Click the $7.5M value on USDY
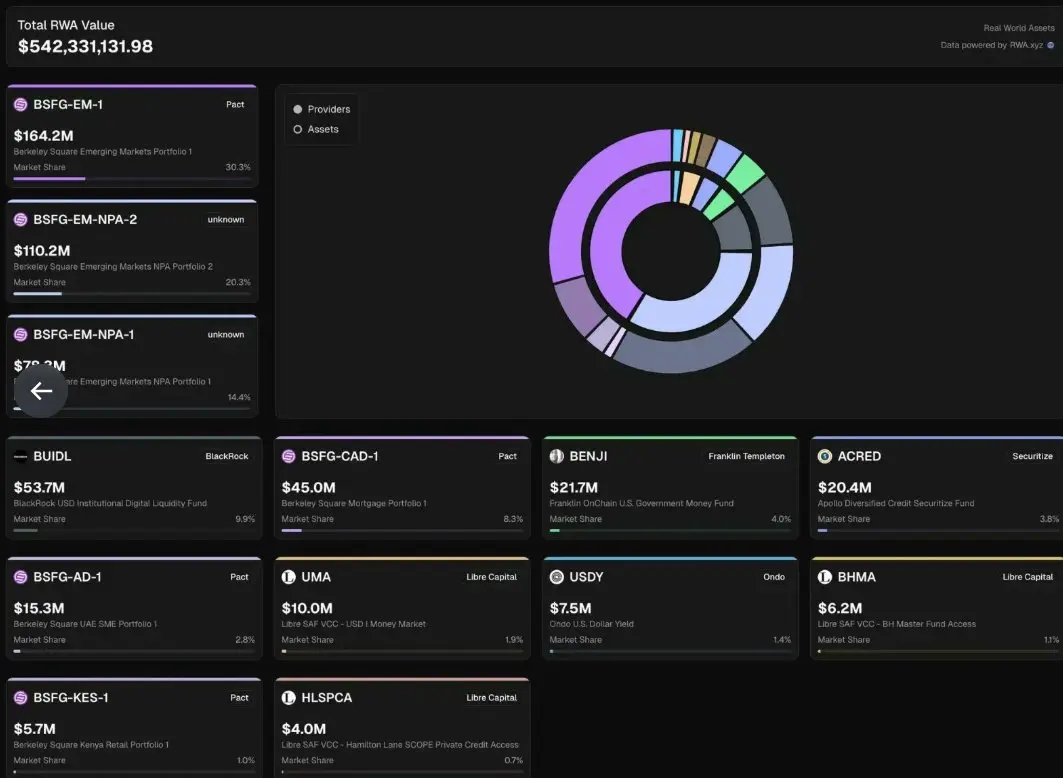Screen dimensions: 1063x778 click(x=570, y=608)
